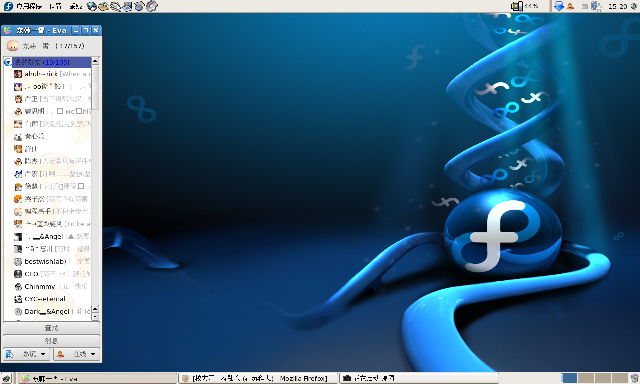Open the volume control speaker icon
The image size is (640, 384).
click(633, 6)
